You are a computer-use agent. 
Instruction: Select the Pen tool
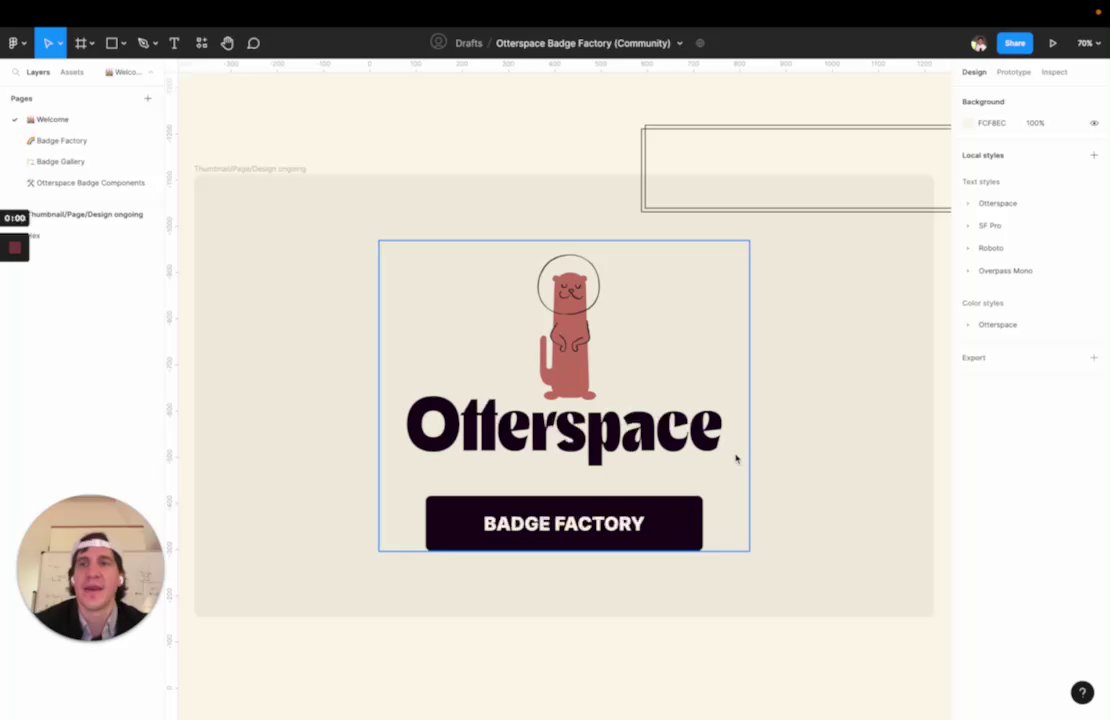143,43
